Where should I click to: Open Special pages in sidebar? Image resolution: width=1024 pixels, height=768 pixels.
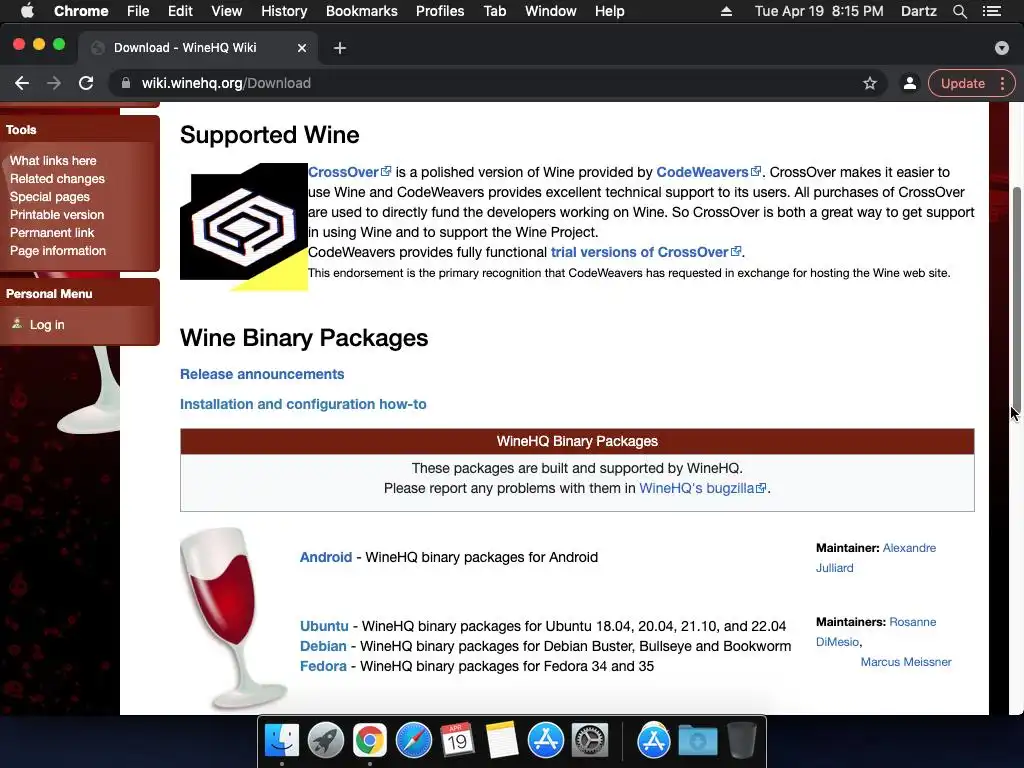50,197
